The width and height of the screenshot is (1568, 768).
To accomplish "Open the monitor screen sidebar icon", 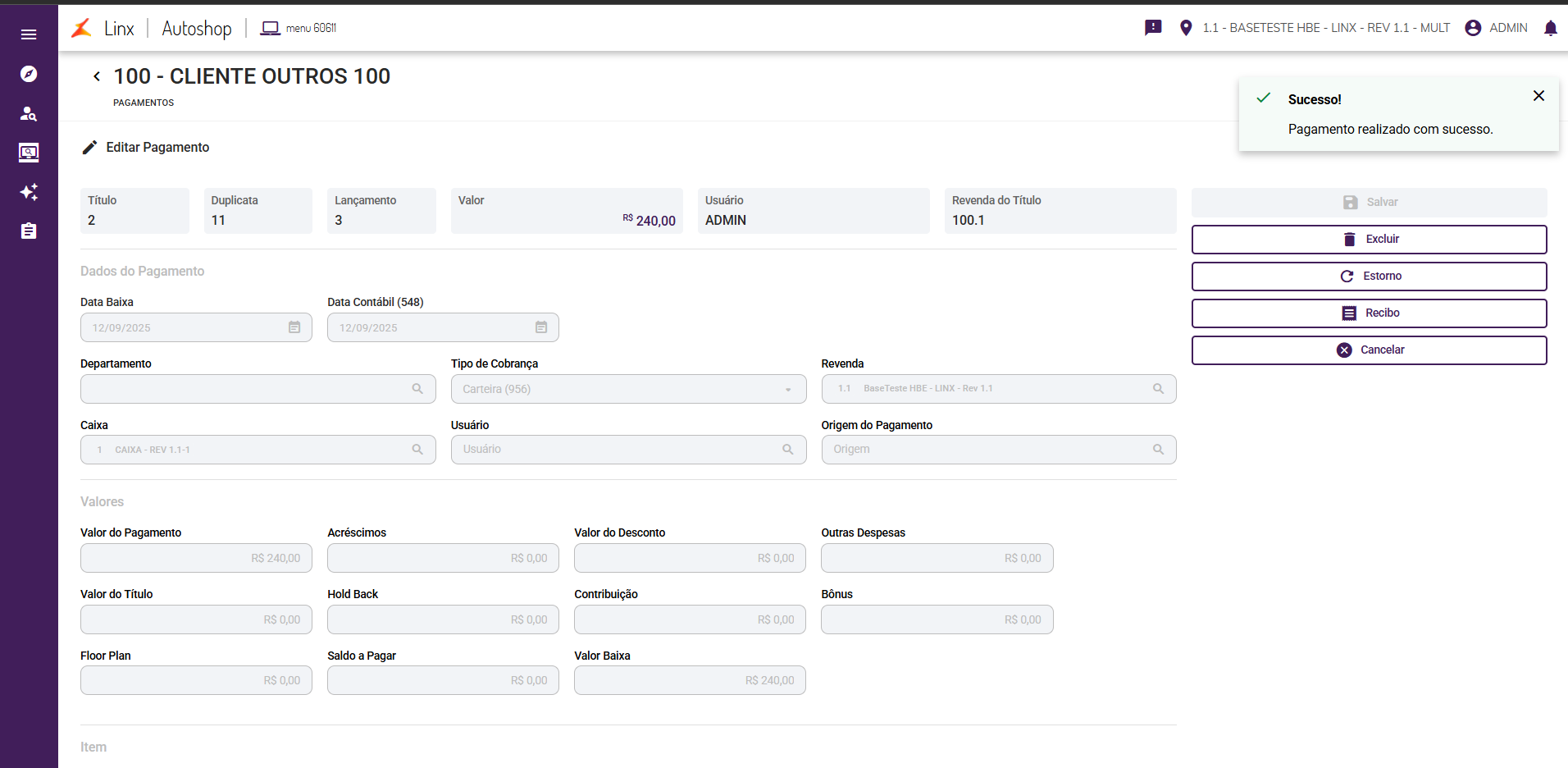I will tap(29, 153).
